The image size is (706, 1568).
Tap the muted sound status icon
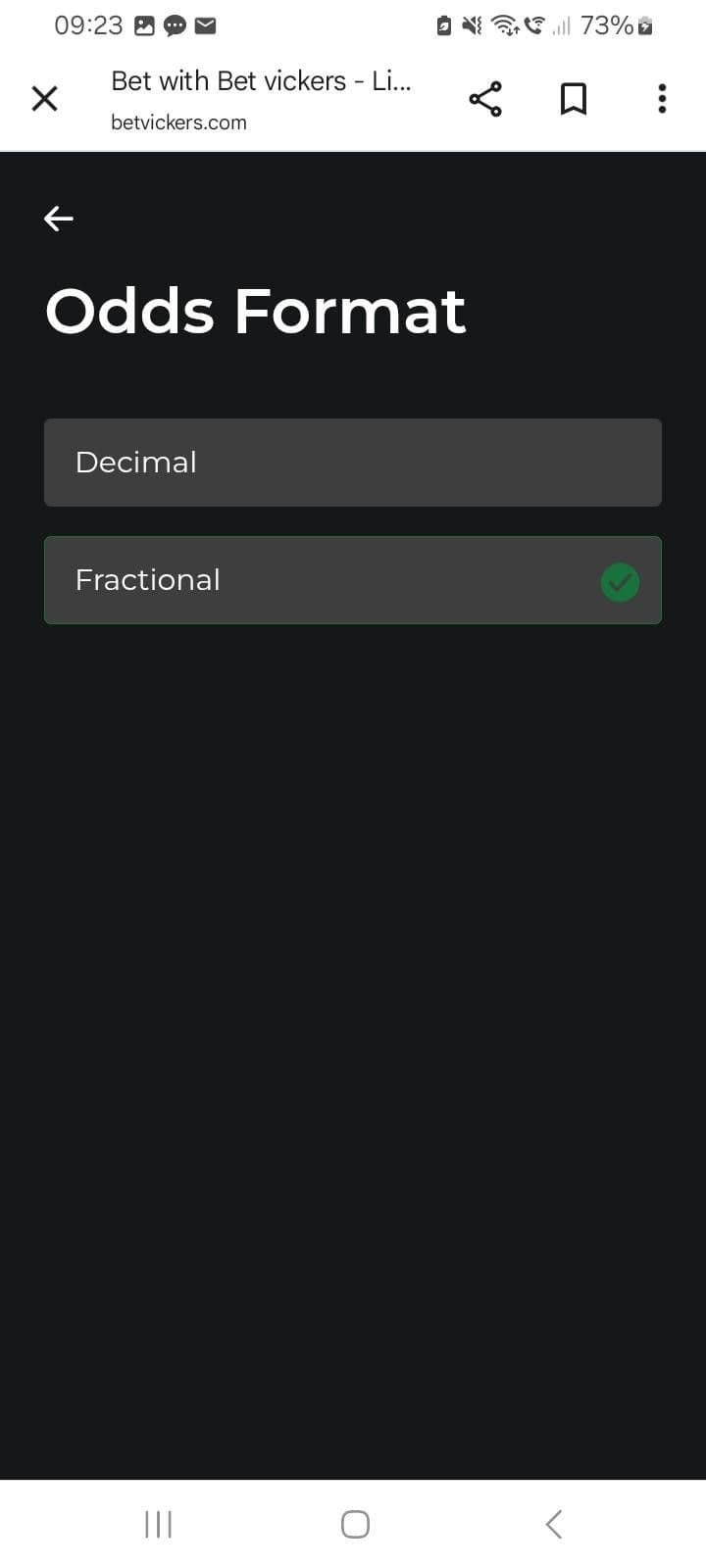[x=472, y=25]
